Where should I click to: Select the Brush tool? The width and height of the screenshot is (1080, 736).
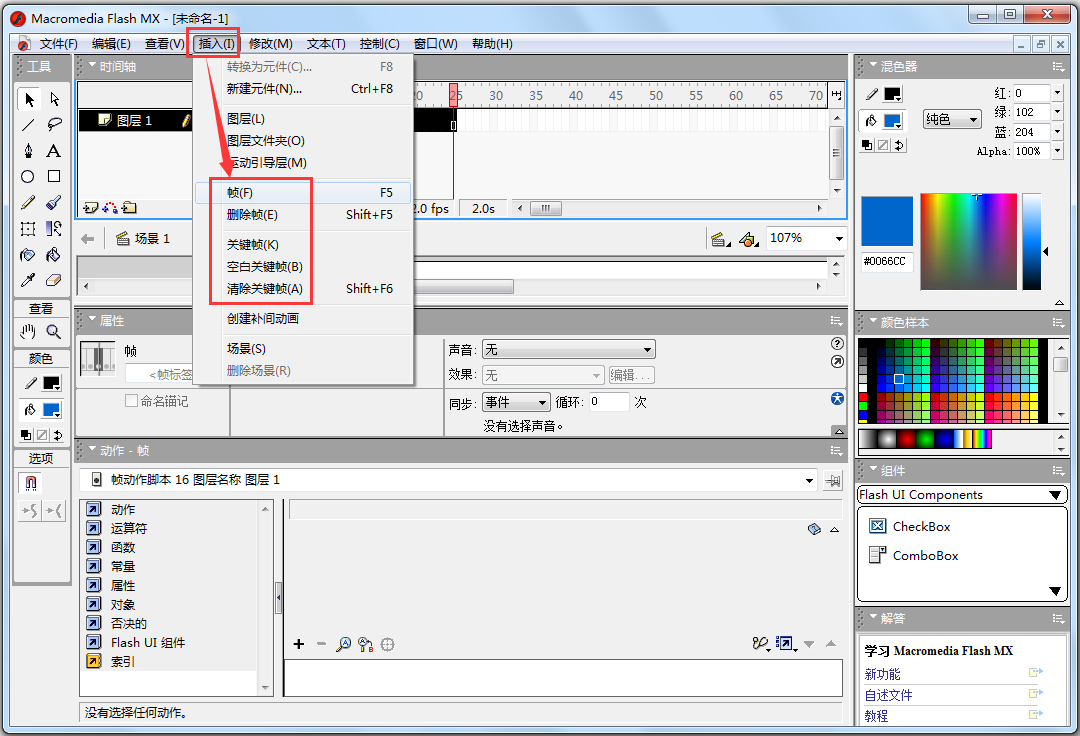click(x=54, y=202)
